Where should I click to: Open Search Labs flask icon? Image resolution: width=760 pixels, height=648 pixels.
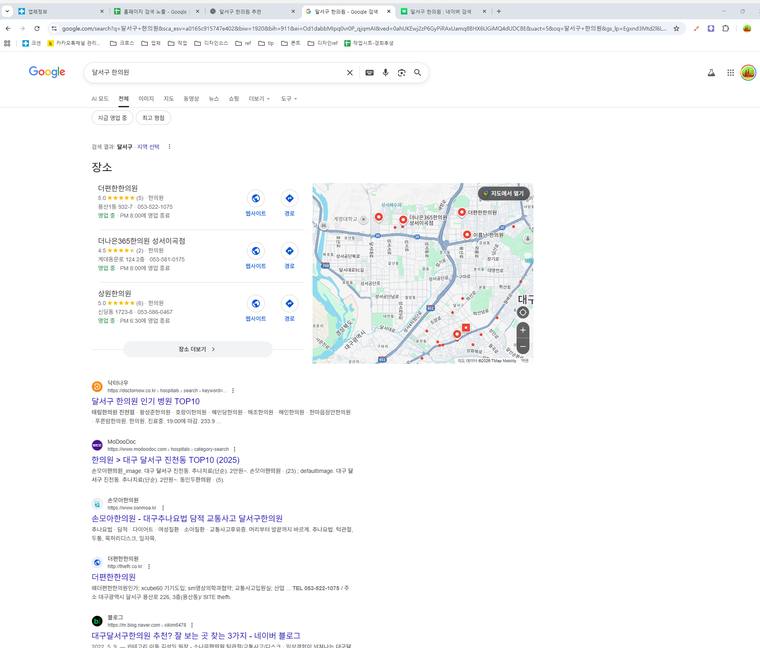pyautogui.click(x=711, y=73)
